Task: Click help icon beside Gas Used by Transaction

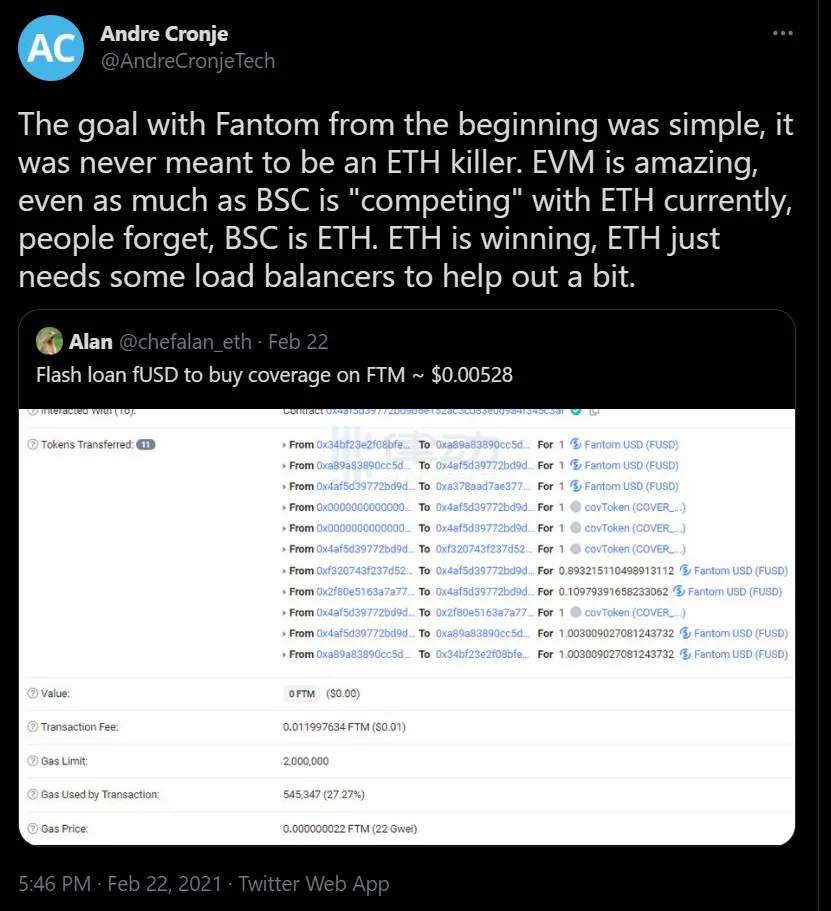Action: coord(33,795)
